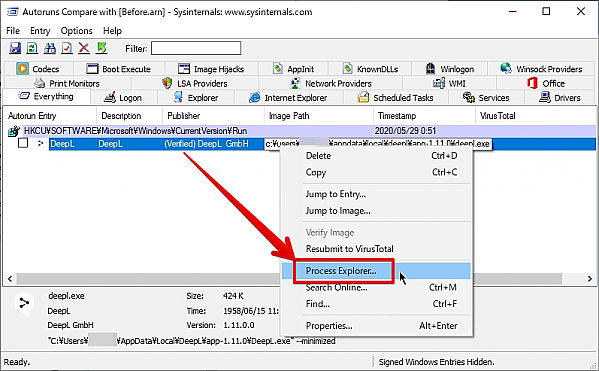Click the Size 424 K value

233,296
